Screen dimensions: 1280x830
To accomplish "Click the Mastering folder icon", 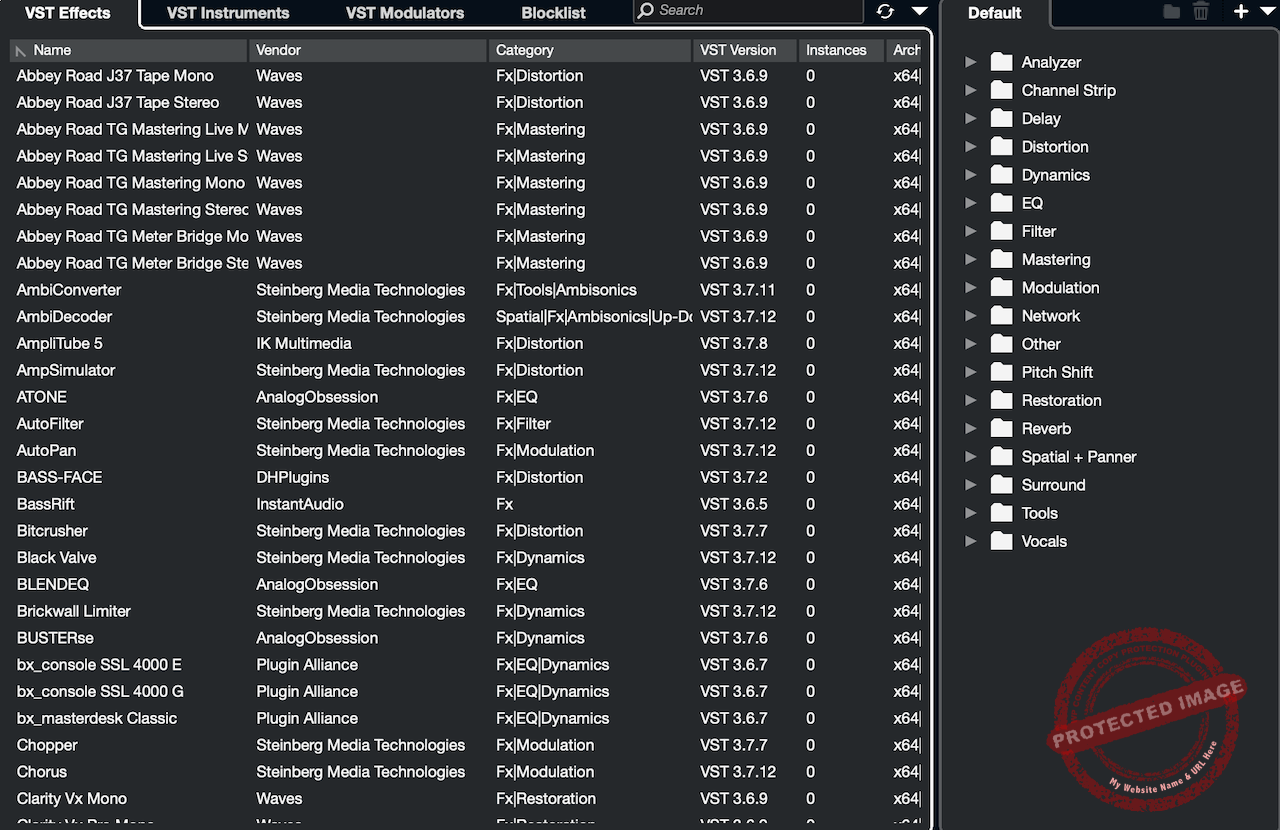I will (1002, 259).
